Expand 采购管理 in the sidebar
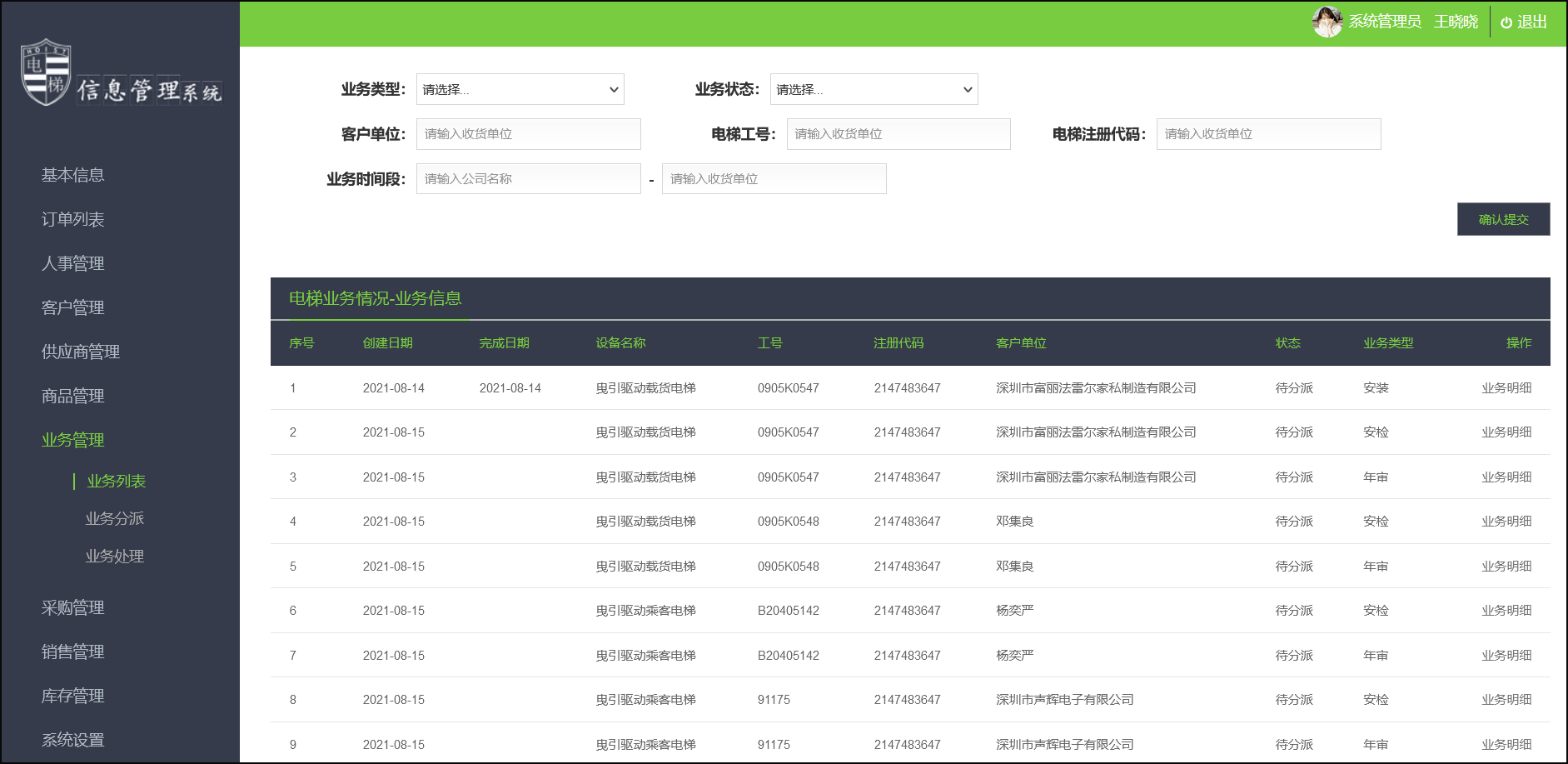 coord(73,608)
